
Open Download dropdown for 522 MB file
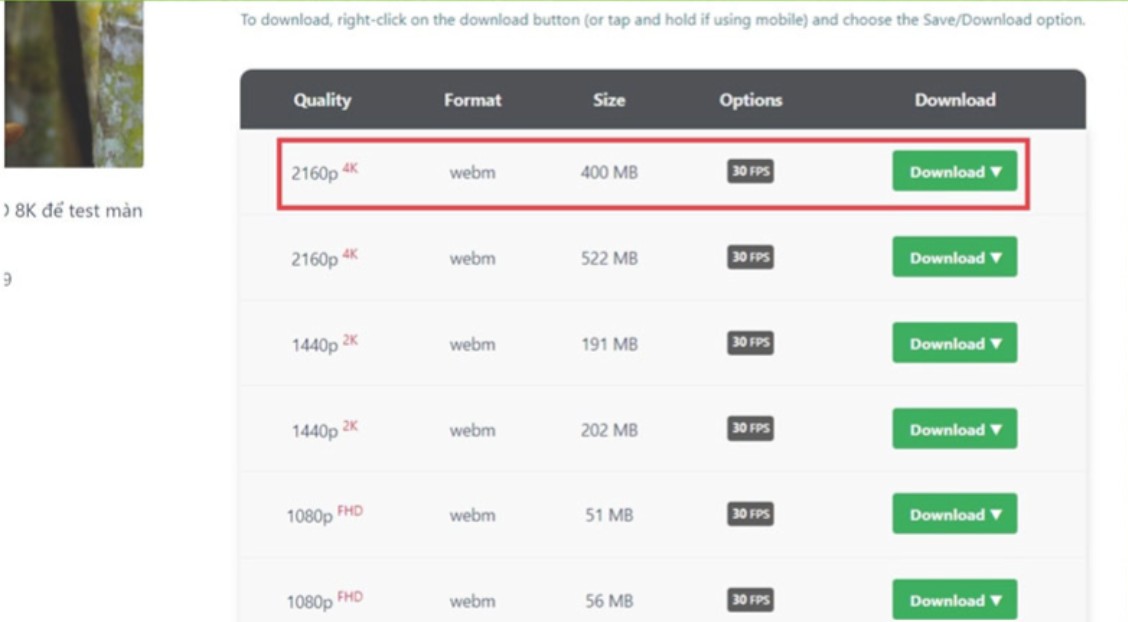click(954, 257)
